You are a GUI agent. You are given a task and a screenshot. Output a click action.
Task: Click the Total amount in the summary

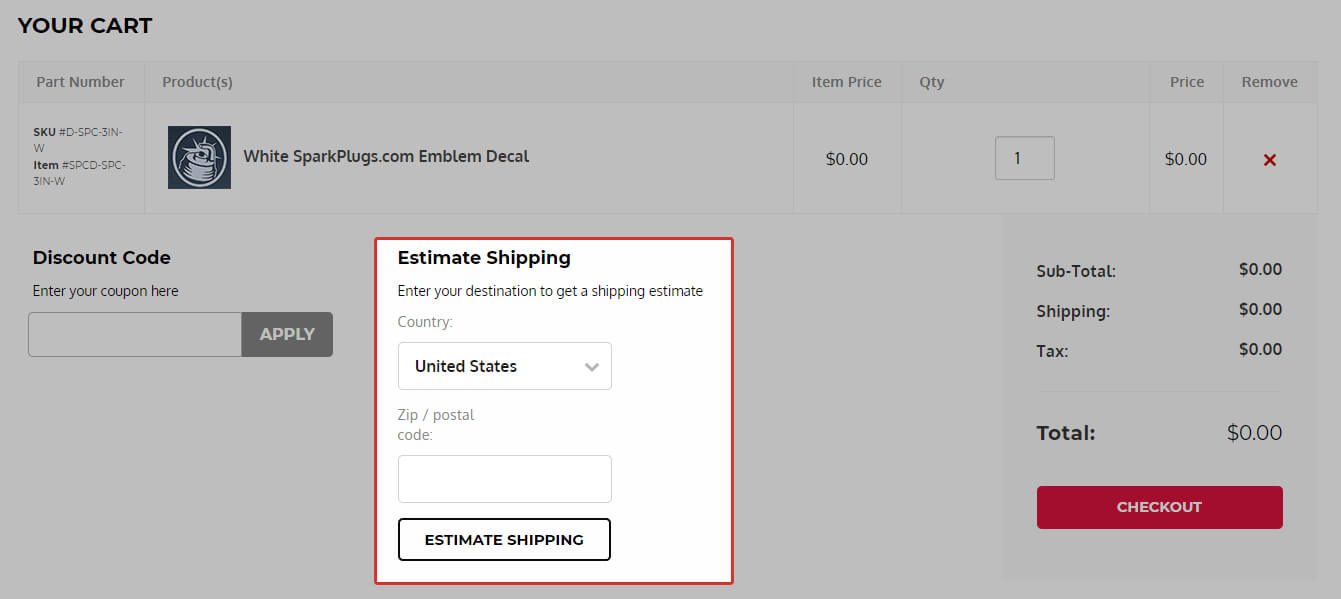tap(1254, 433)
